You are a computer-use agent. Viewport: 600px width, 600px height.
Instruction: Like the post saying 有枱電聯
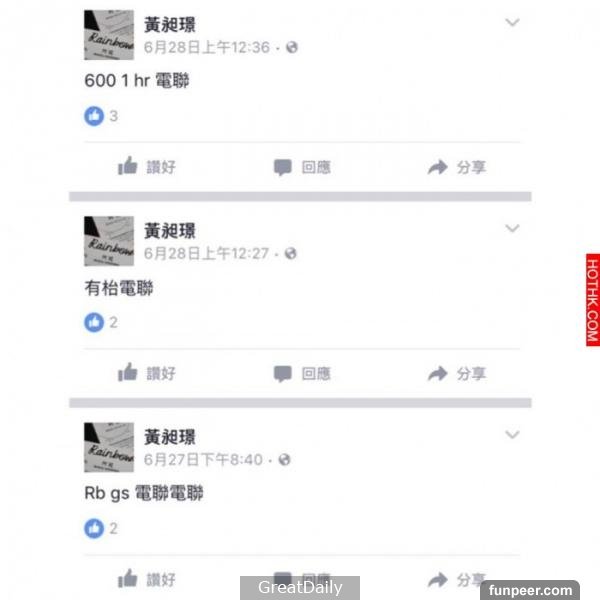(147, 373)
